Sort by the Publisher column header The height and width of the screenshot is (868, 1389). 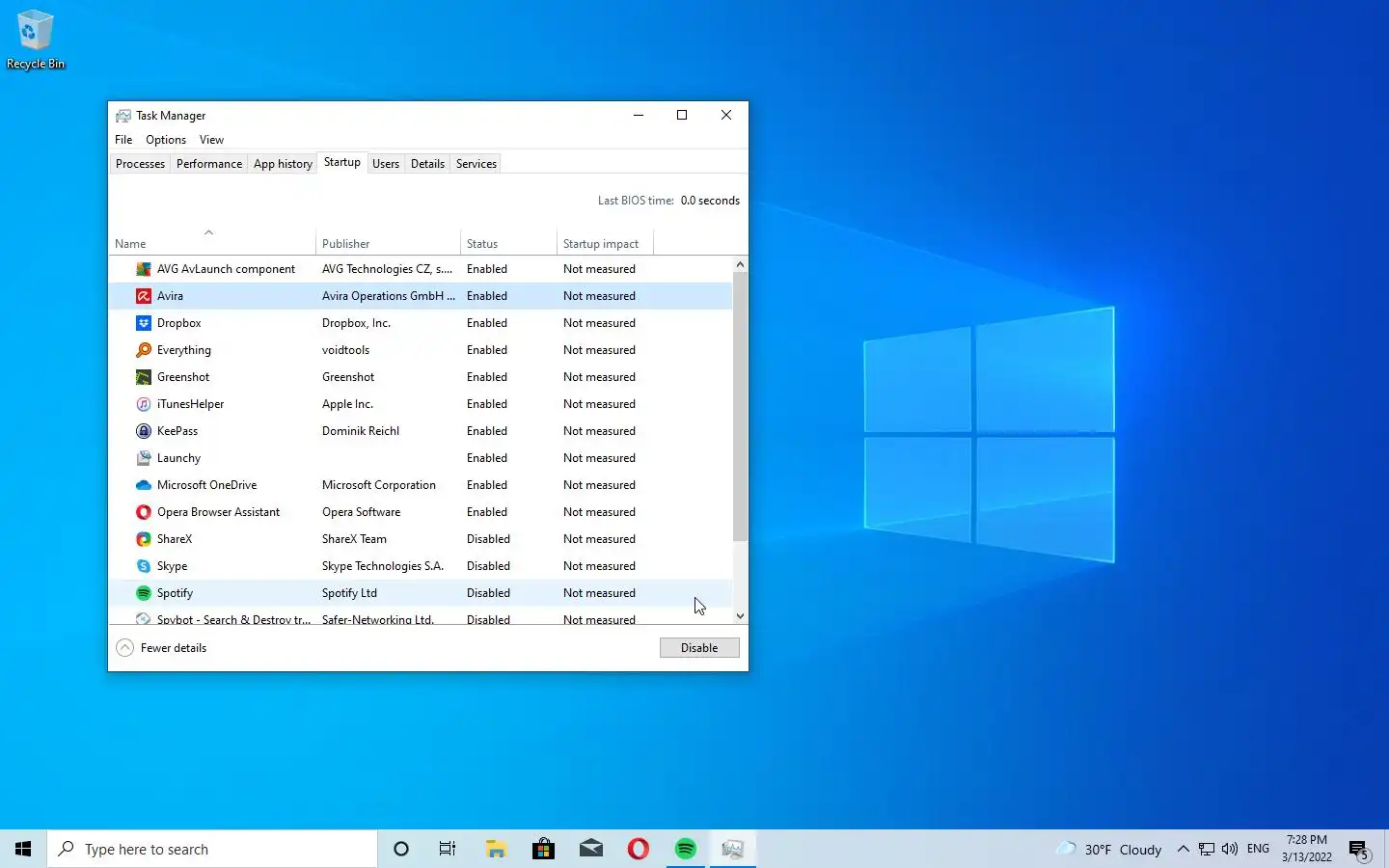point(388,243)
